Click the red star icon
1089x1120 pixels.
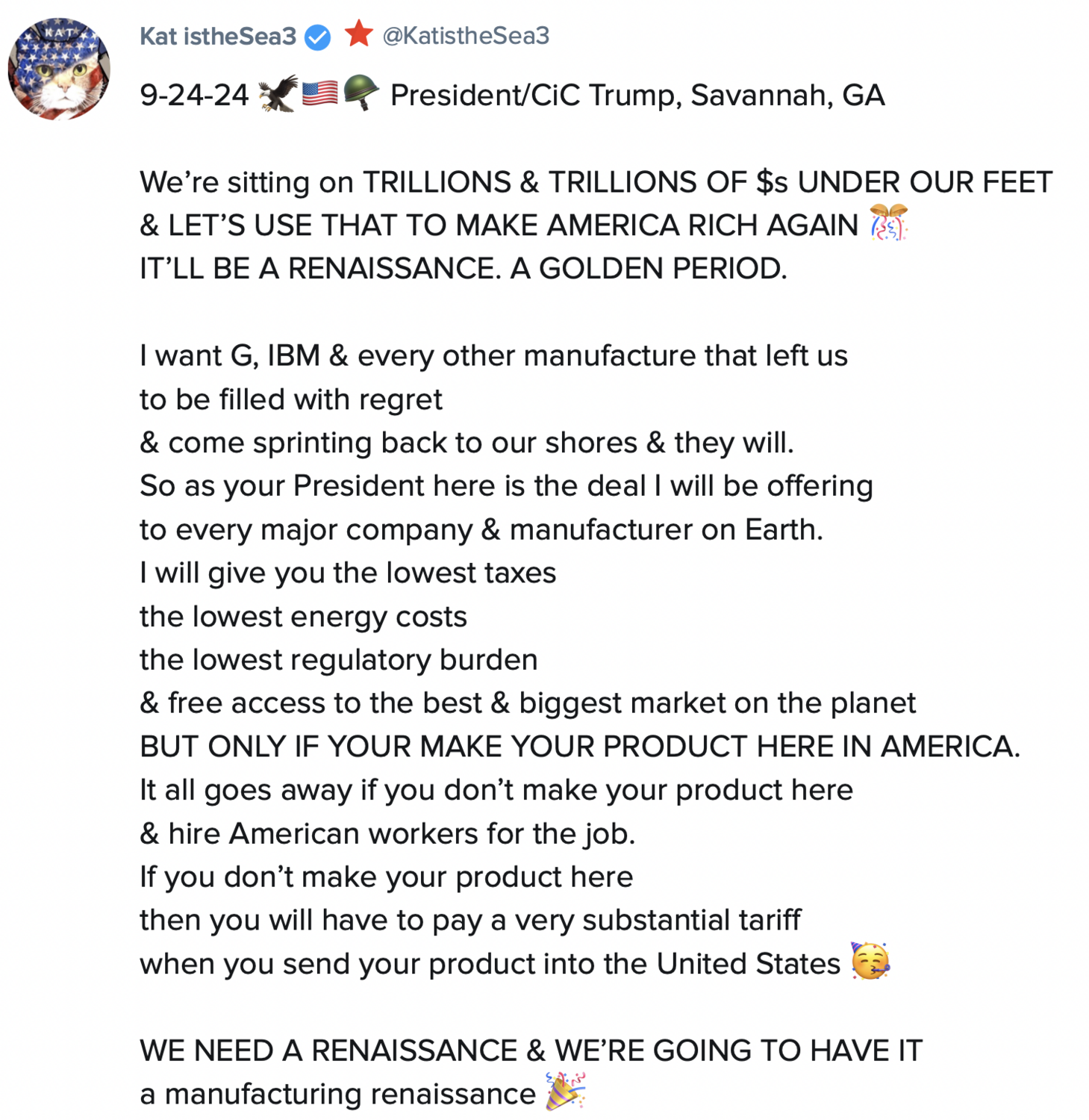coord(359,34)
